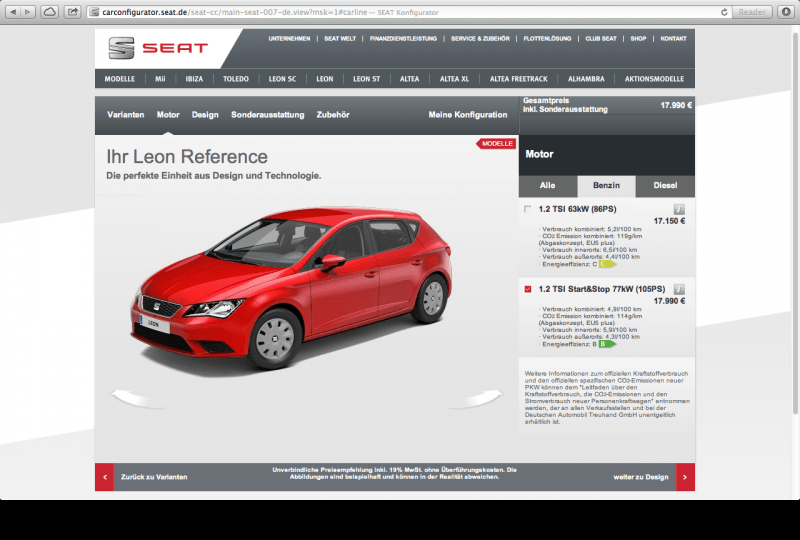Open Meine Konfiguration

468,115
